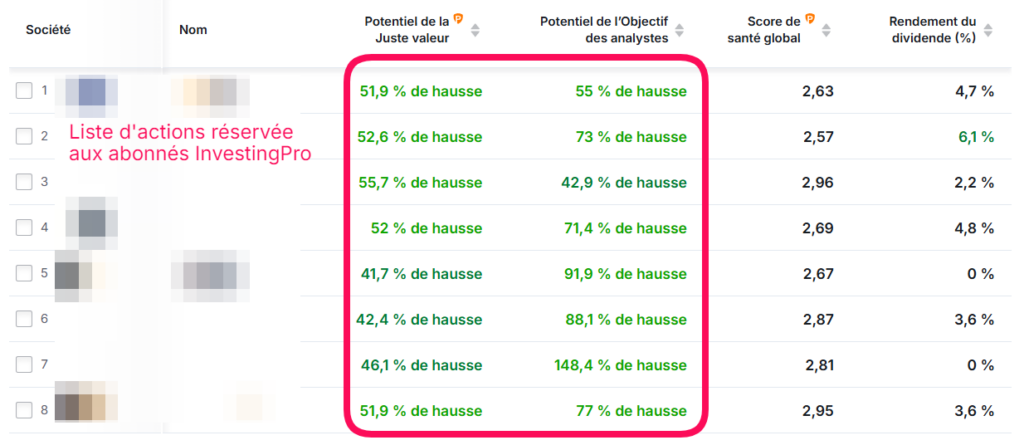
Task: Check the box for row 6
Action: coord(24,319)
